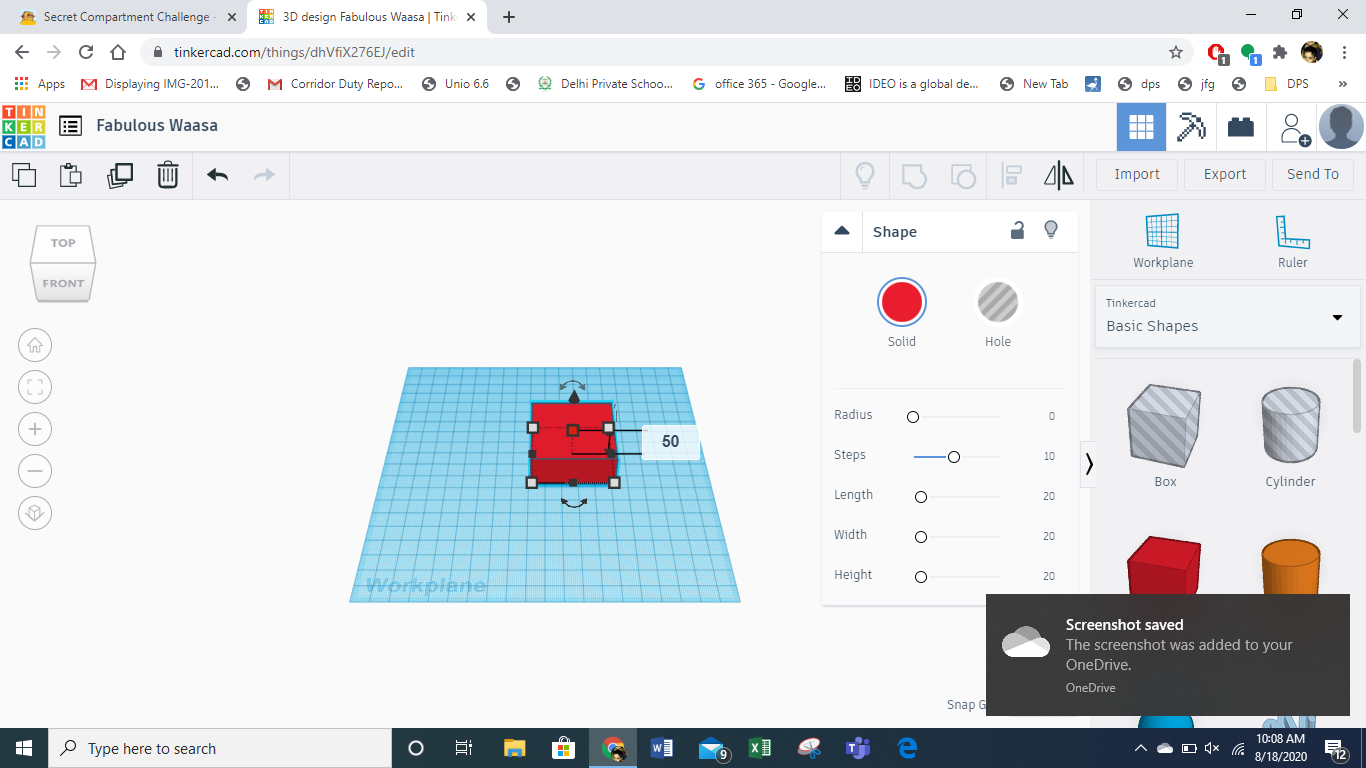
Task: Click the Group shapes icon
Action: 914,176
